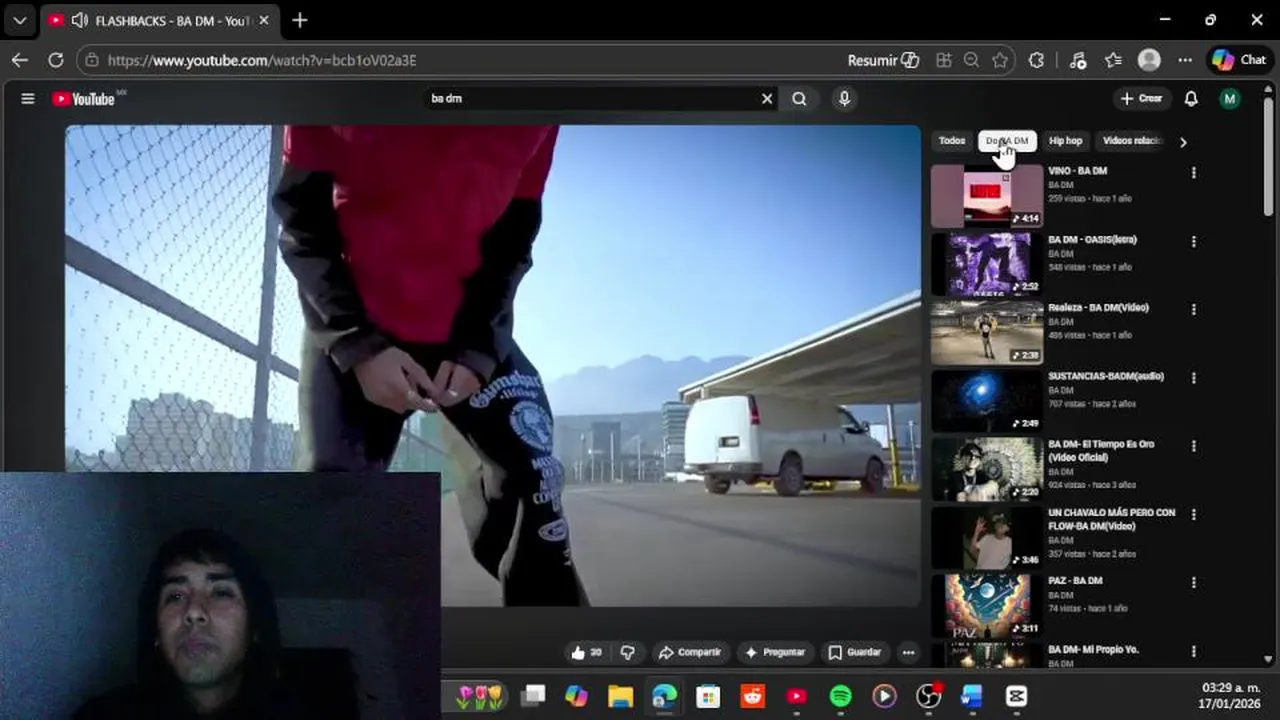Click the zoom out magnifier in address bar
Viewport: 1280px width, 720px height.
pos(971,60)
